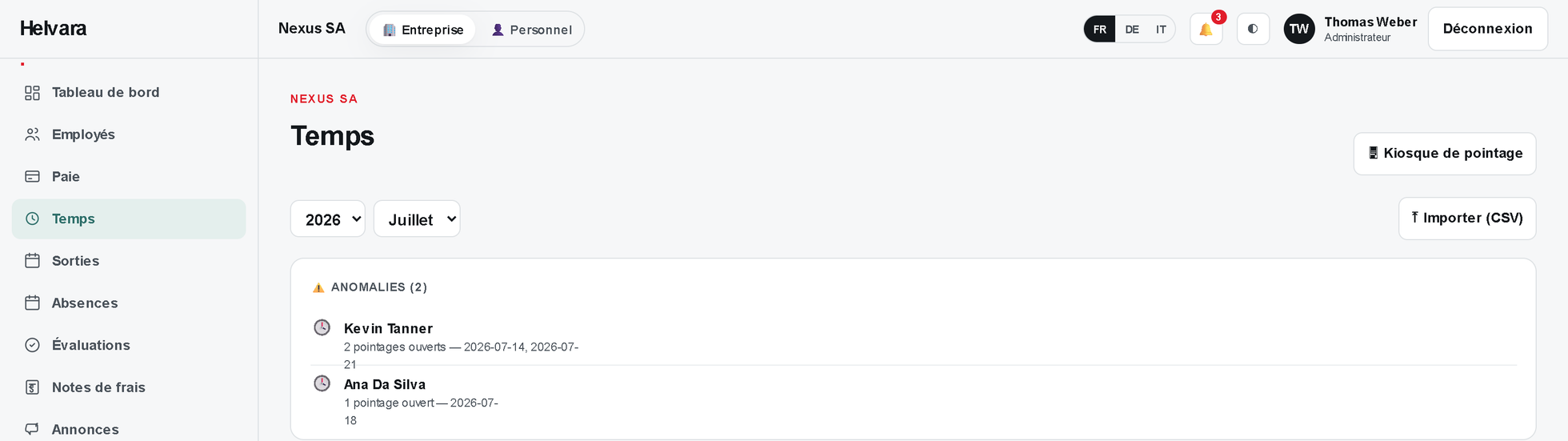
Task: Open the notifications bell icon
Action: coord(1206,30)
